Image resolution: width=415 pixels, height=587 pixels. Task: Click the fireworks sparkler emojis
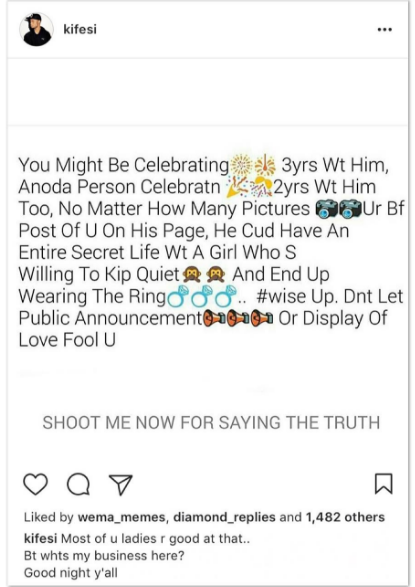click(x=253, y=165)
